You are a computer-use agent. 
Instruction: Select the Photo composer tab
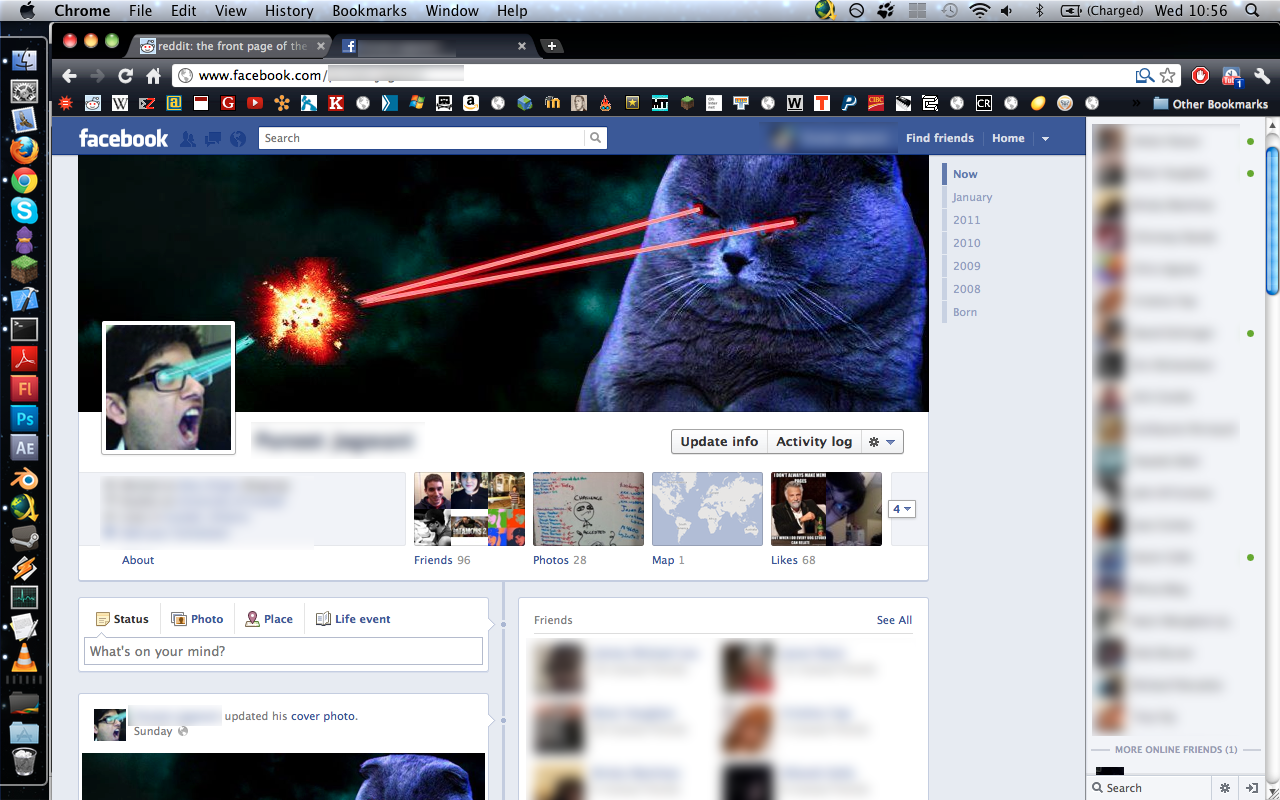(197, 619)
